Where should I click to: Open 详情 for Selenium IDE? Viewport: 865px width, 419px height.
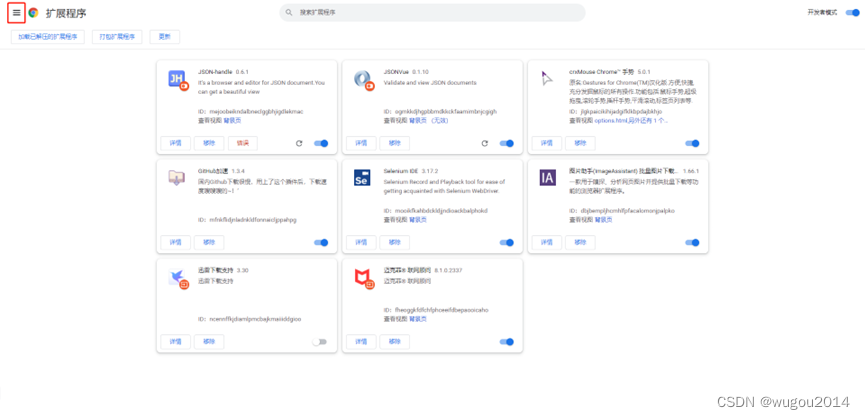point(361,243)
